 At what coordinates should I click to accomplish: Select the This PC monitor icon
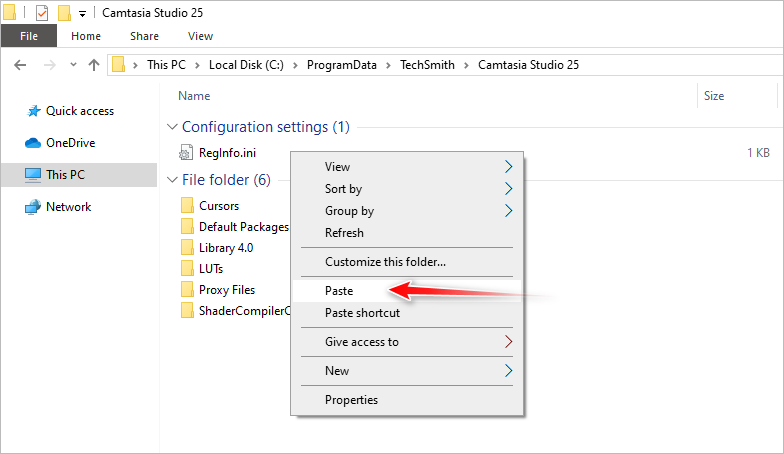[x=33, y=175]
